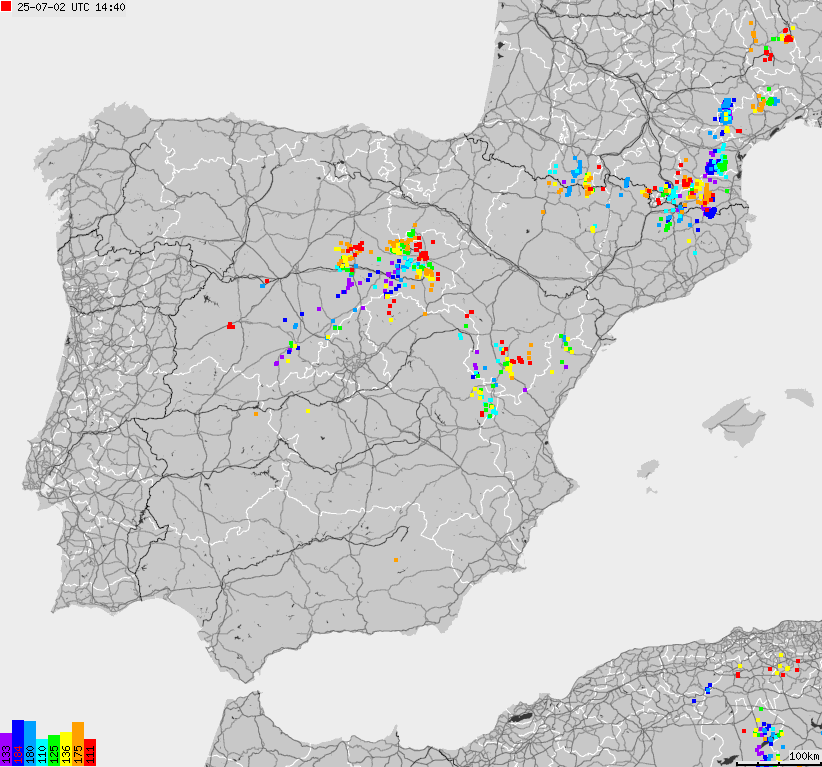Image resolution: width=822 pixels, height=767 pixels.
Task: Click the purple legend bar labeled 133
Action: [x=6, y=749]
